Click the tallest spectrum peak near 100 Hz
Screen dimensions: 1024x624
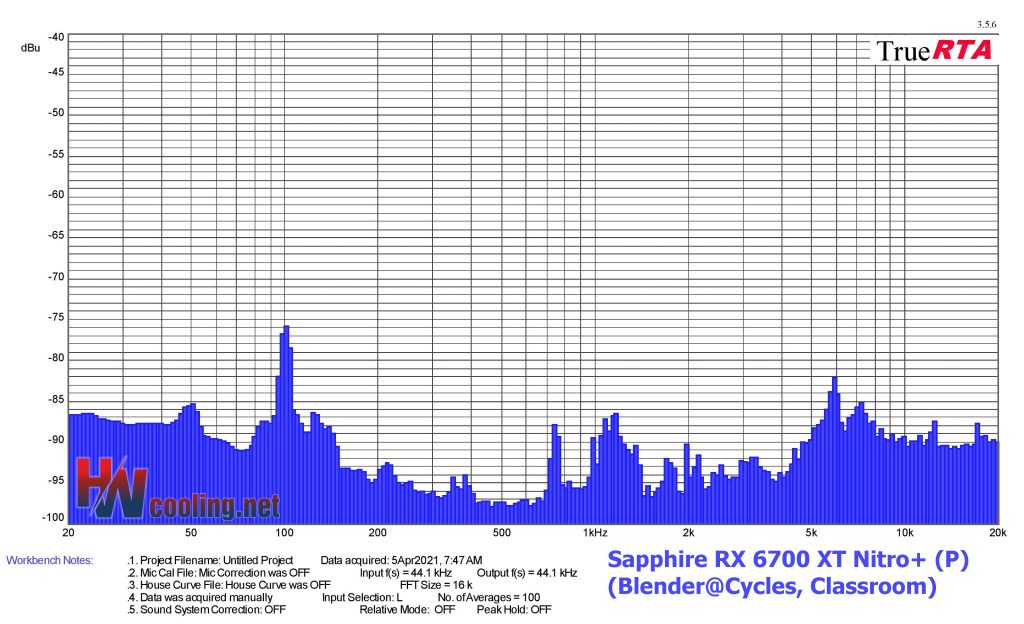coord(285,424)
